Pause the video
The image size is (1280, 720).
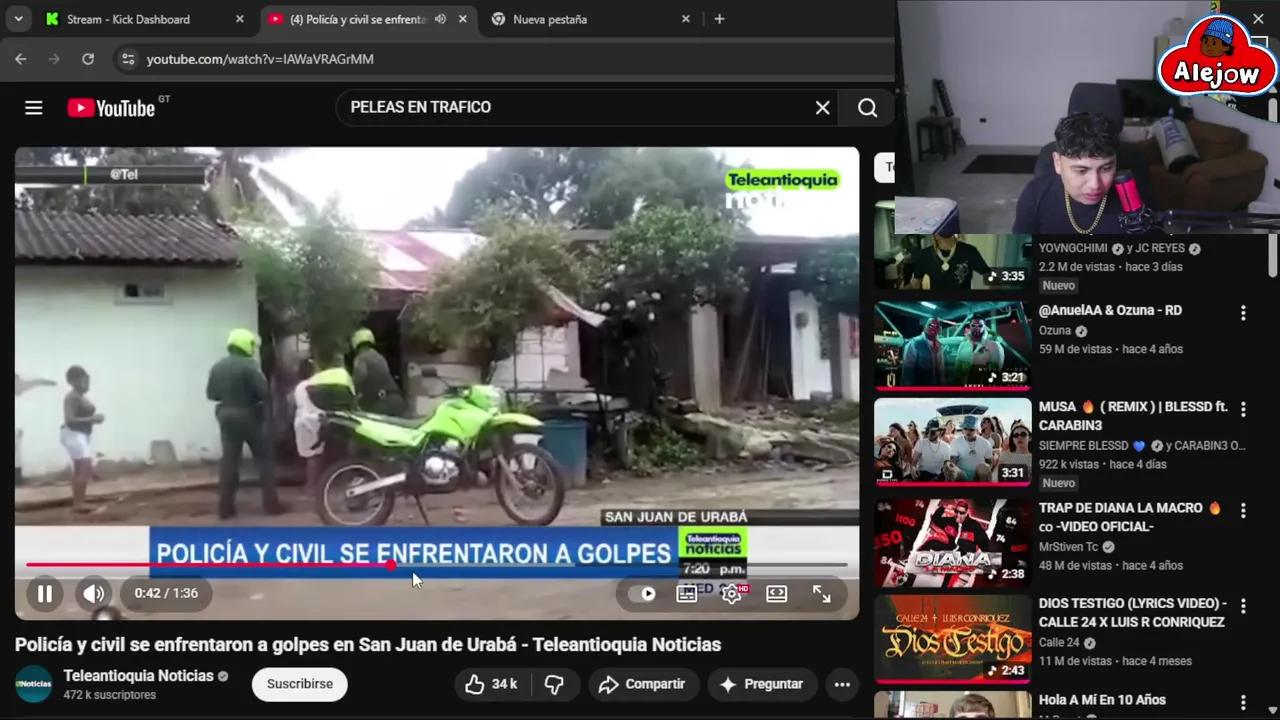[x=45, y=594]
